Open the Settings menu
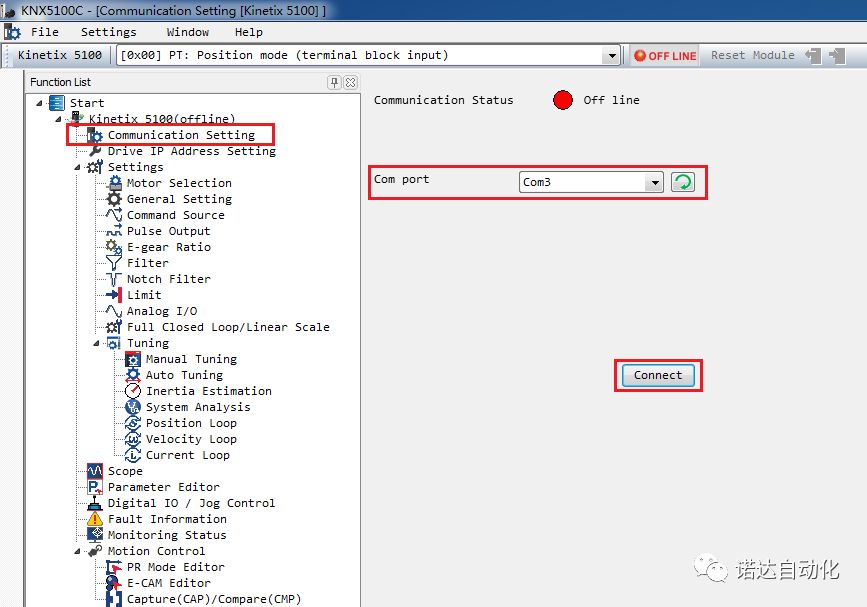The width and height of the screenshot is (867, 607). 108,32
